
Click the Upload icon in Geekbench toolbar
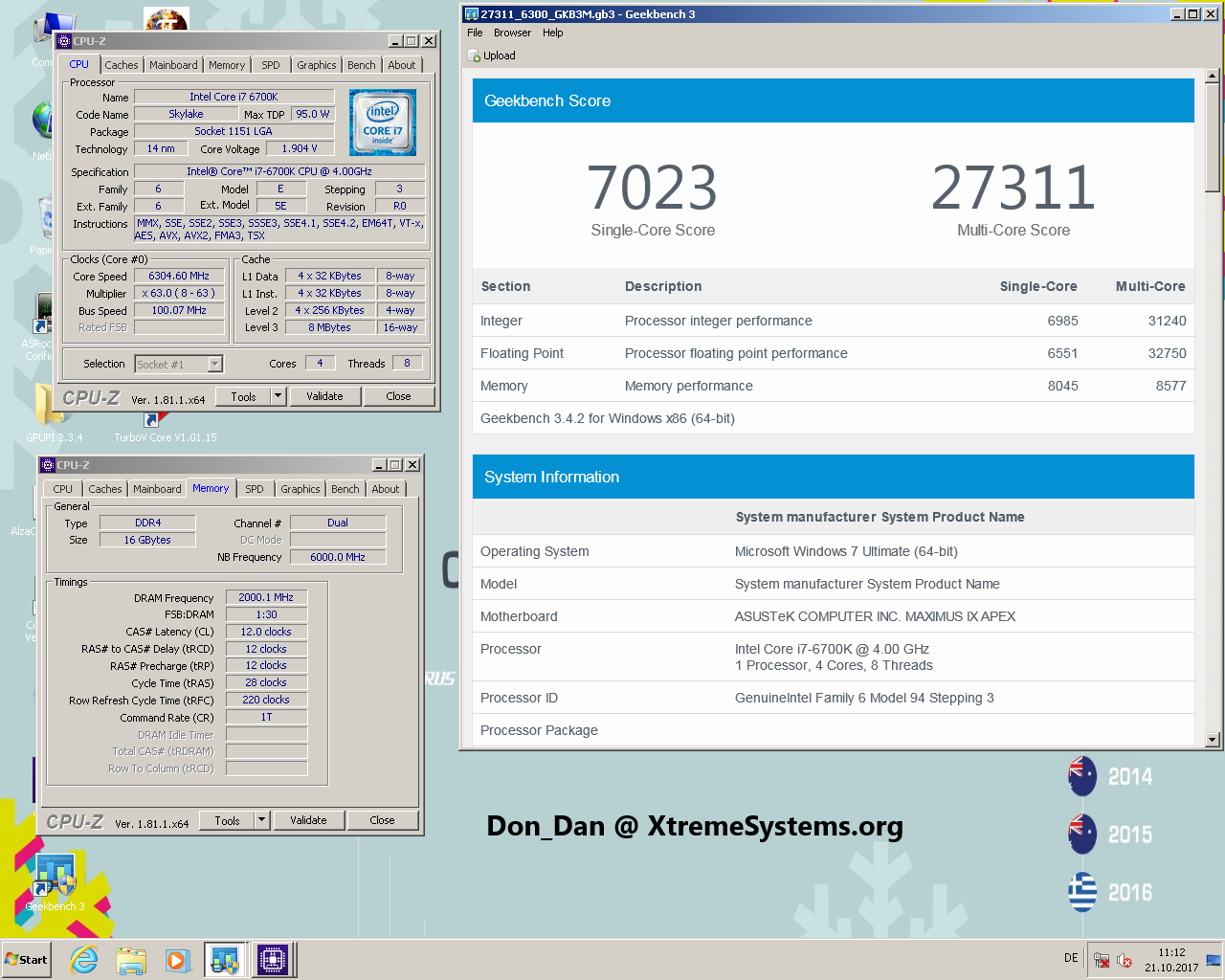[474, 56]
